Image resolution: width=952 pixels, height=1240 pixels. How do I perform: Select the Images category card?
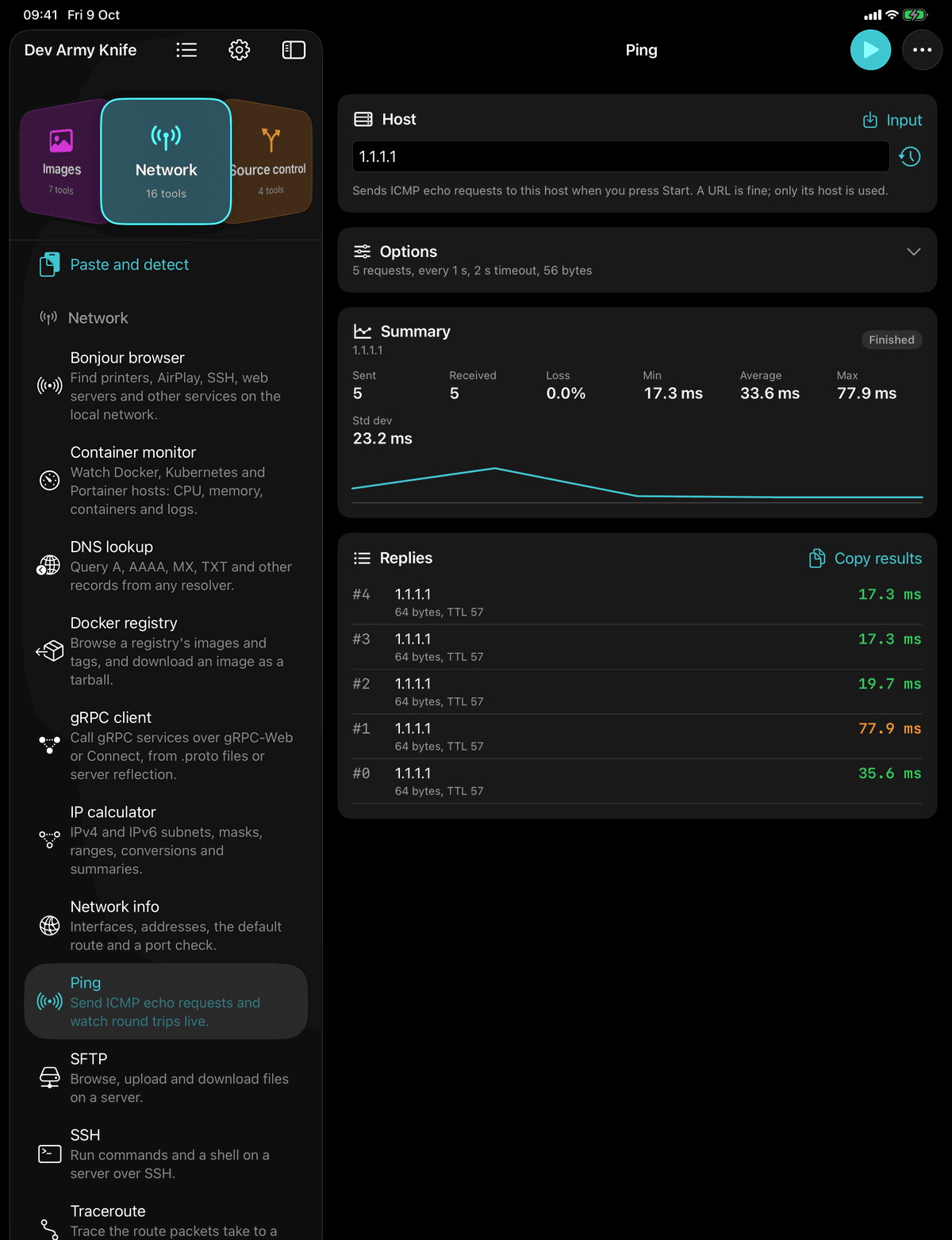[x=61, y=162]
